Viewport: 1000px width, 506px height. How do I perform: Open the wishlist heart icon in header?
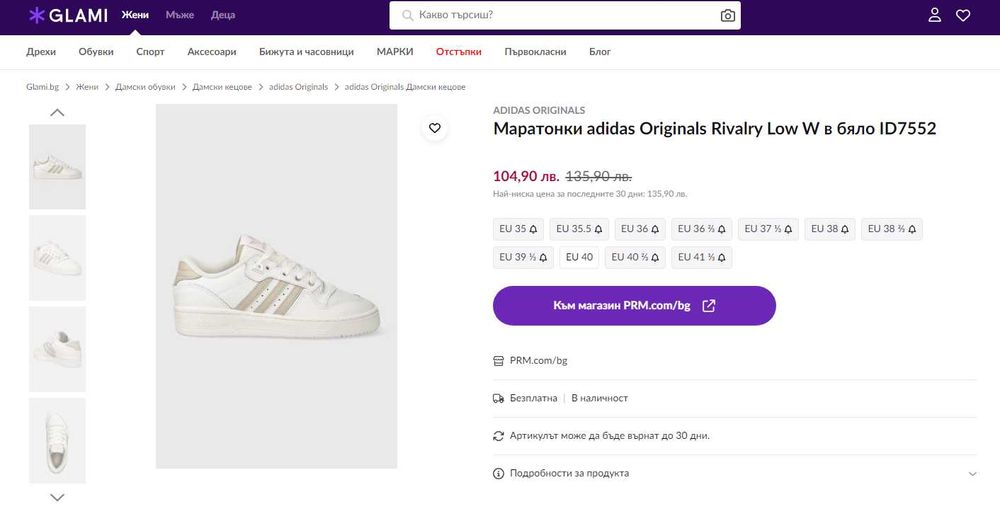coord(963,15)
